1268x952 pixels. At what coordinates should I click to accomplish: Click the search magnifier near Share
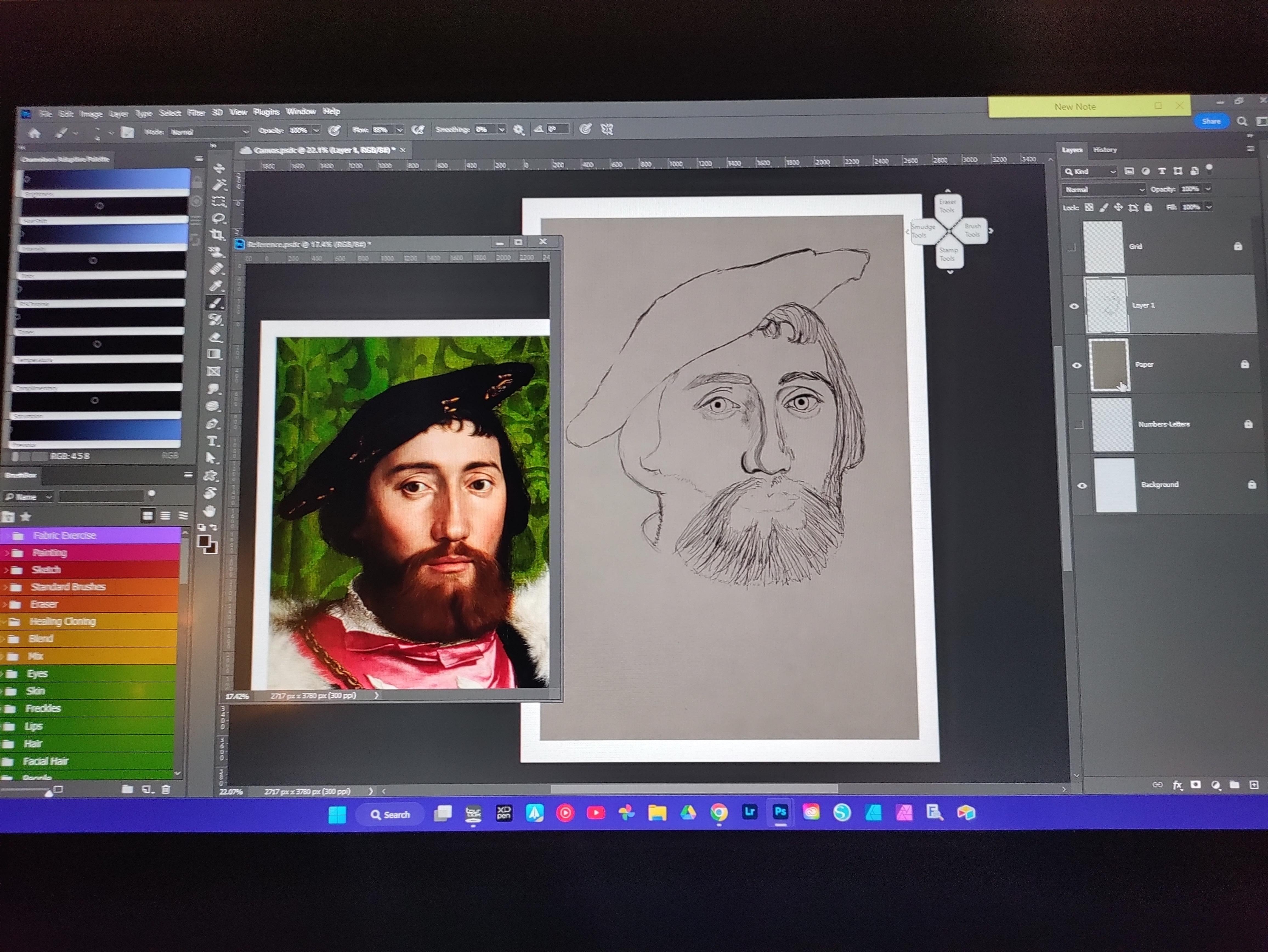pyautogui.click(x=1242, y=121)
